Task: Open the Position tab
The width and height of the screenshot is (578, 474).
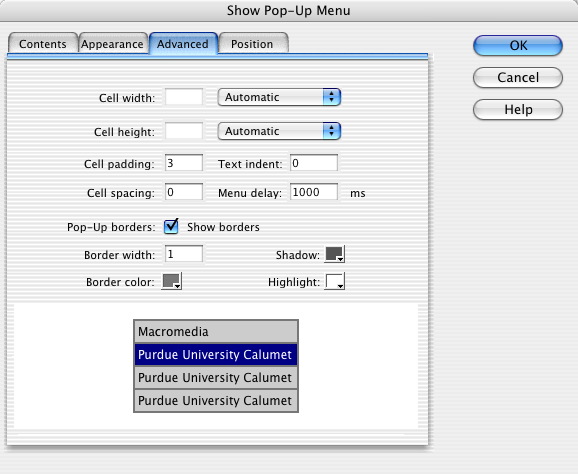Action: (252, 44)
